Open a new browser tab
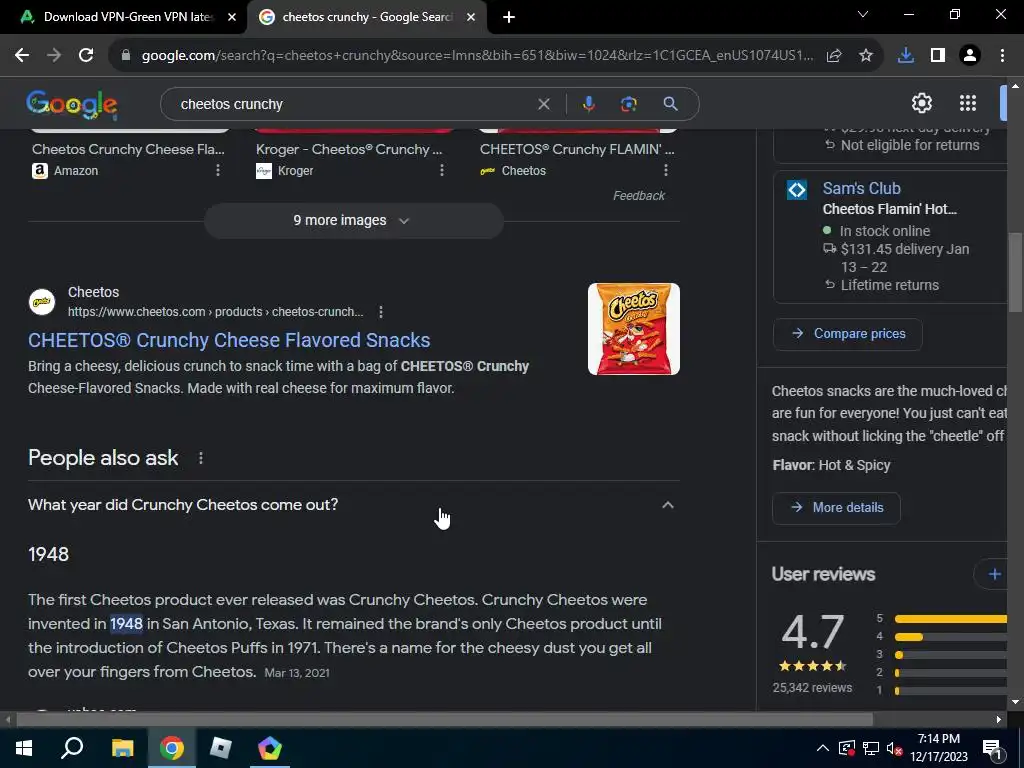Viewport: 1024px width, 768px height. click(509, 18)
